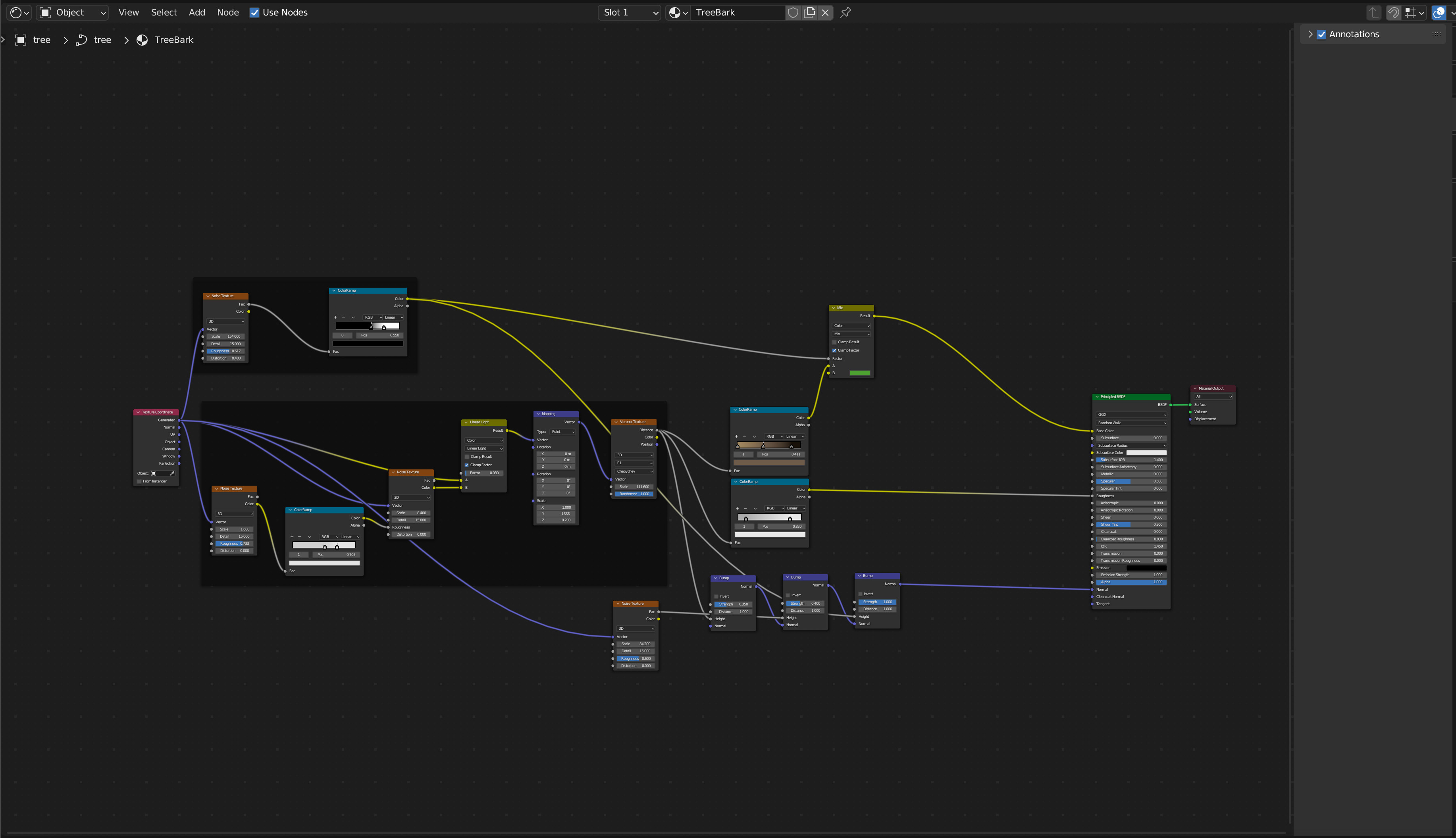Open the editor type selector icon
1456x838 pixels.
pos(19,13)
